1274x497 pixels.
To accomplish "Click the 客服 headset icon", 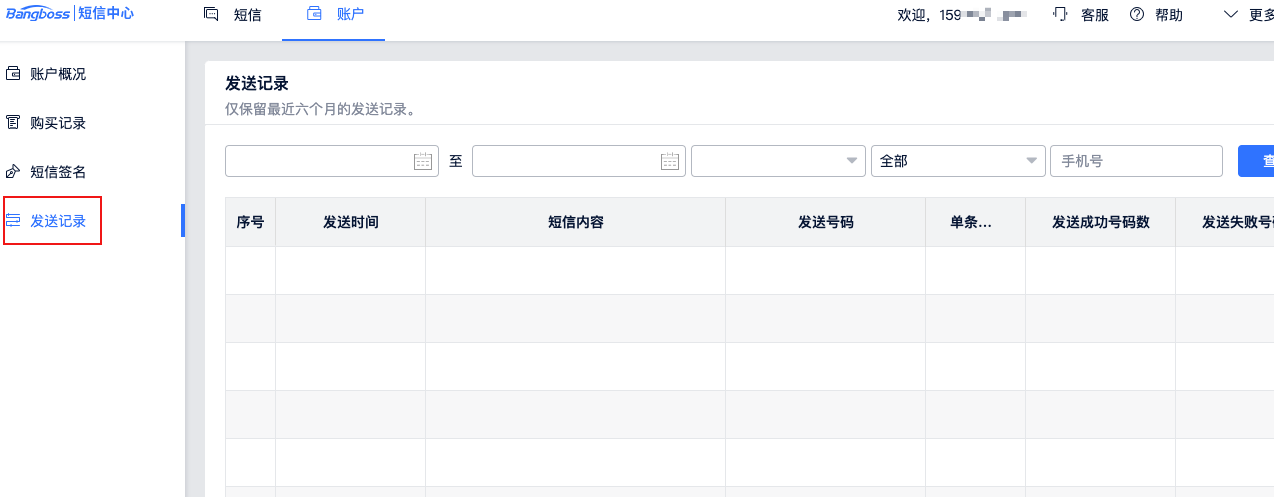I will point(1061,15).
